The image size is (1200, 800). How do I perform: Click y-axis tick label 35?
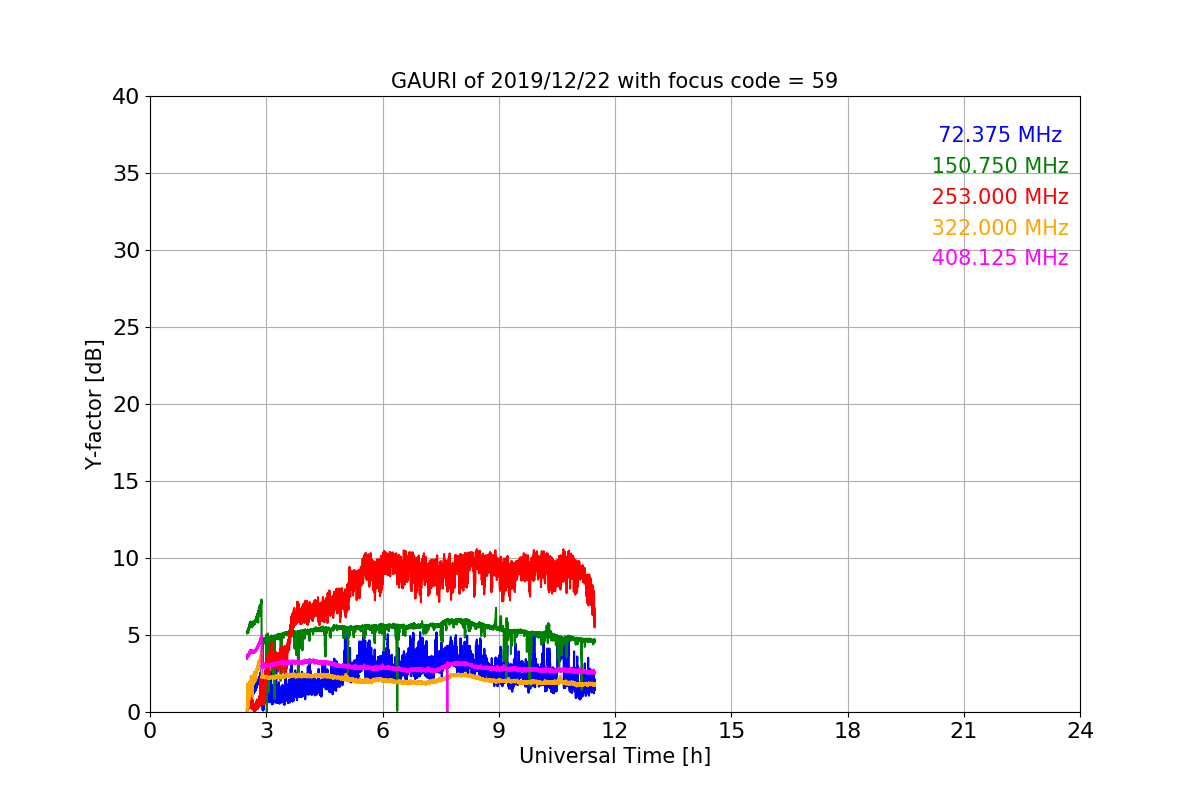[126, 174]
